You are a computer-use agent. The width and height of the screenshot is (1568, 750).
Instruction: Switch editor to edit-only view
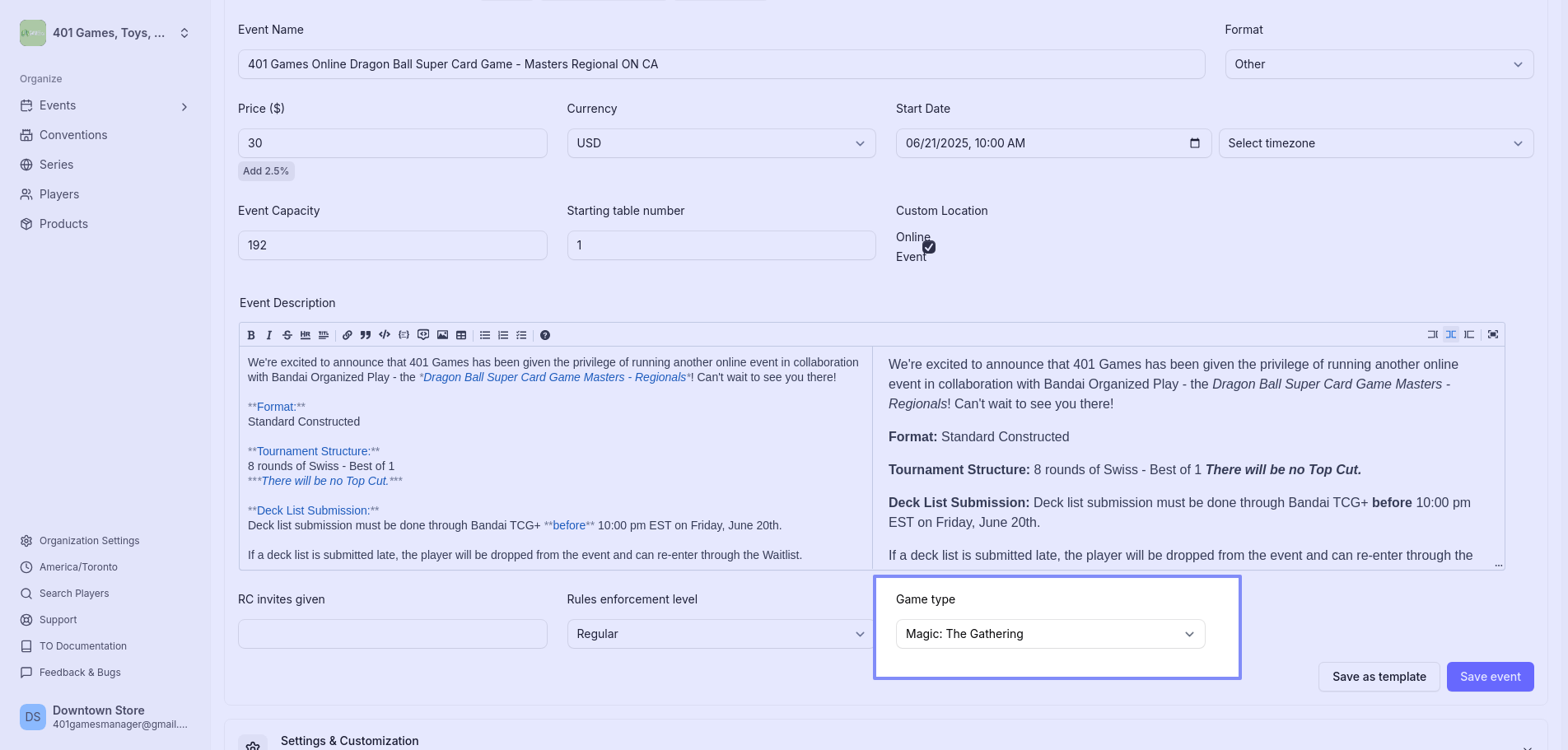(1432, 334)
